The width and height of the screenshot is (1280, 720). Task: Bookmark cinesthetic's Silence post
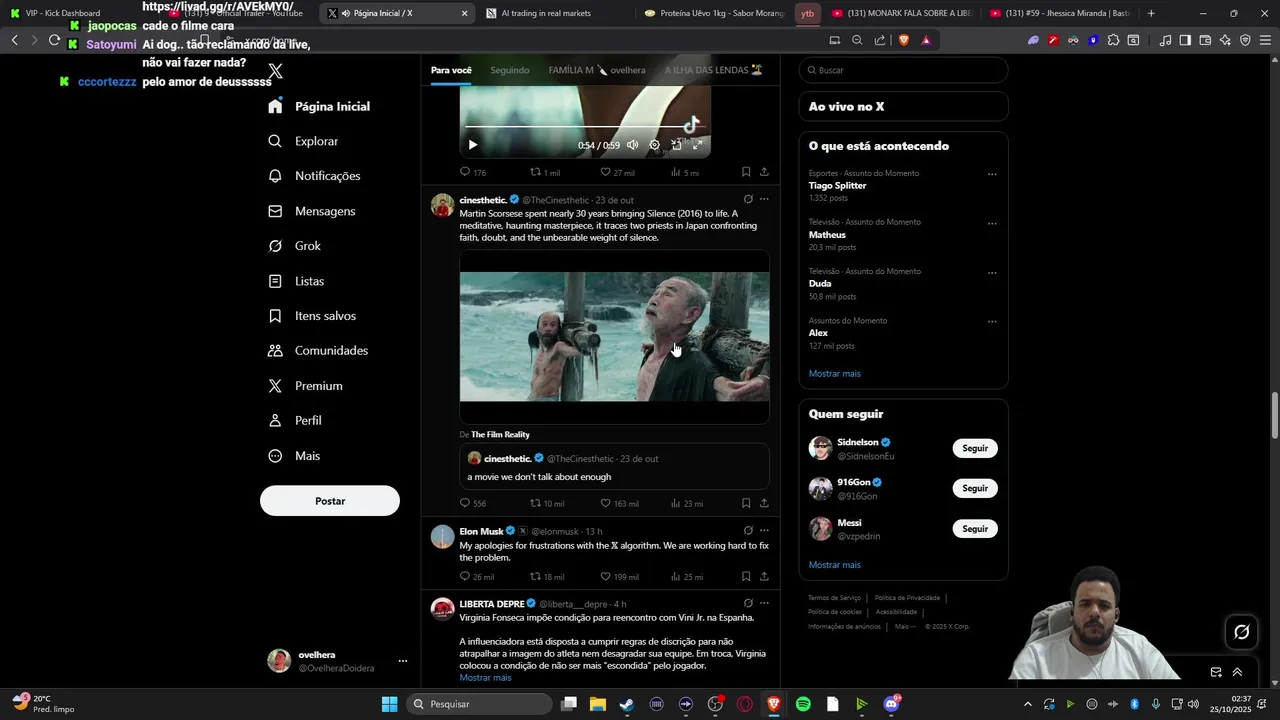(746, 503)
